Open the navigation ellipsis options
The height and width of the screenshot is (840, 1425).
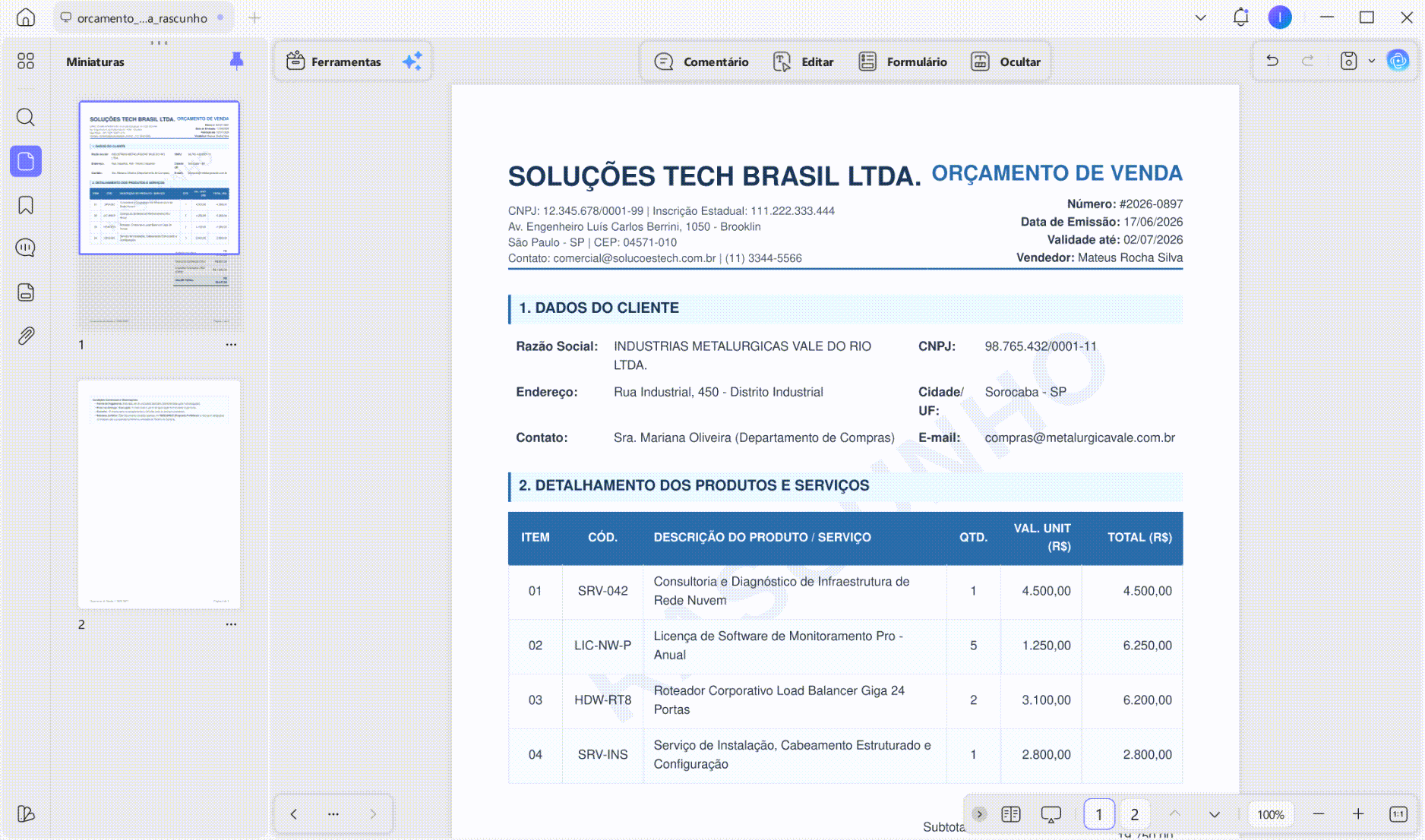(333, 814)
